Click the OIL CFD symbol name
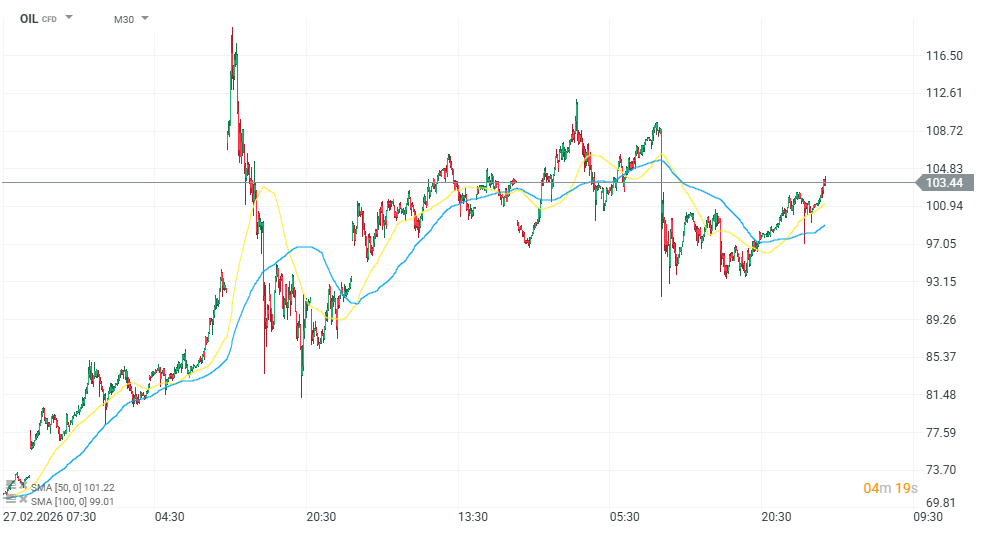 point(30,18)
